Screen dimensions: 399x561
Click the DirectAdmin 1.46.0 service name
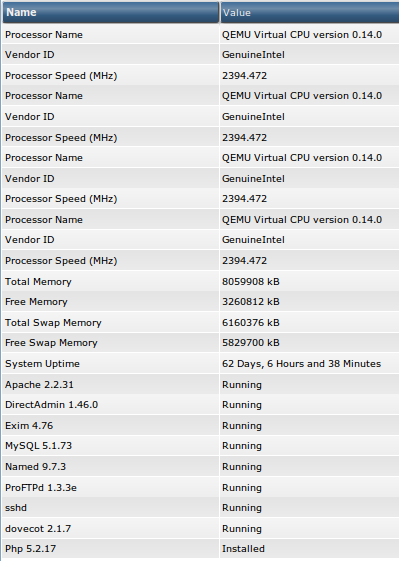tap(52, 405)
